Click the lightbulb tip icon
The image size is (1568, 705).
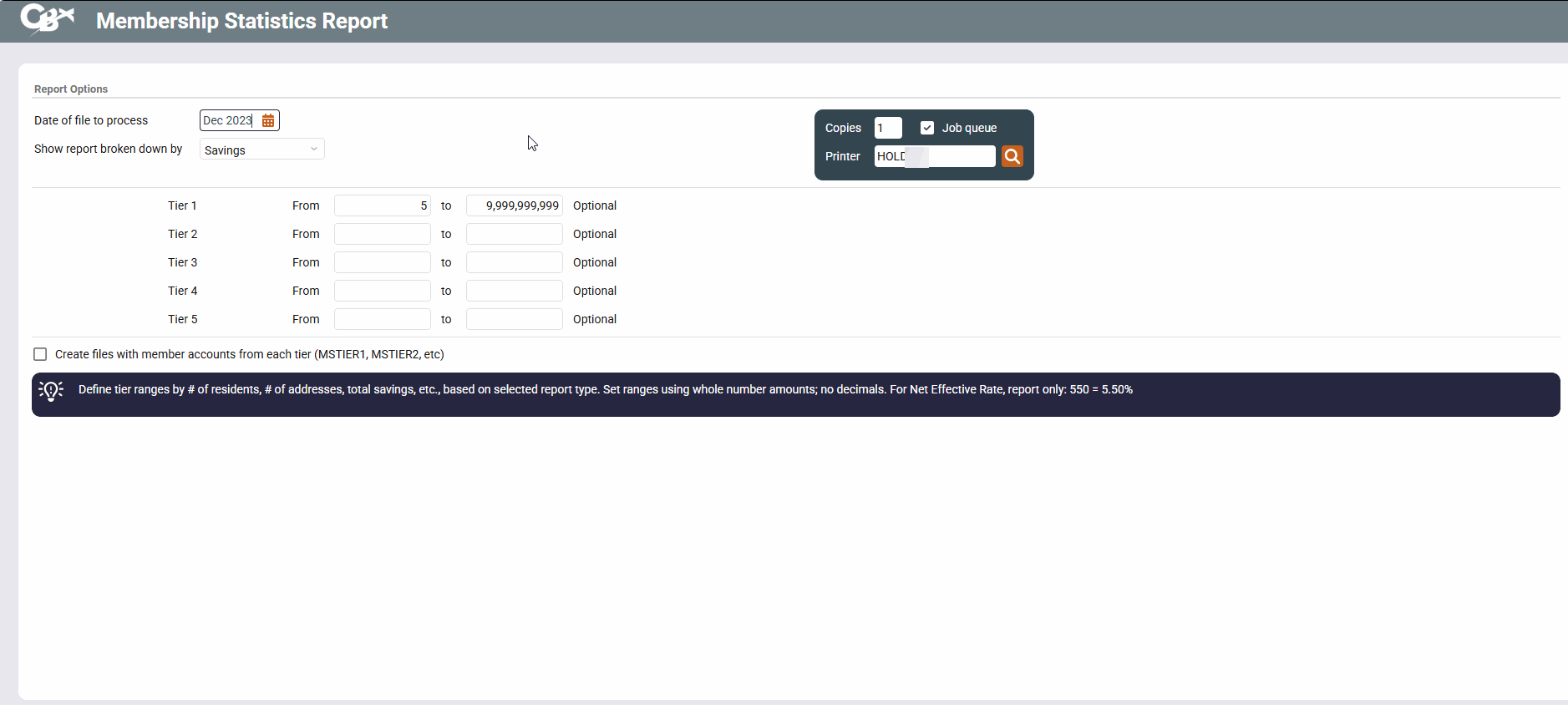[x=51, y=391]
